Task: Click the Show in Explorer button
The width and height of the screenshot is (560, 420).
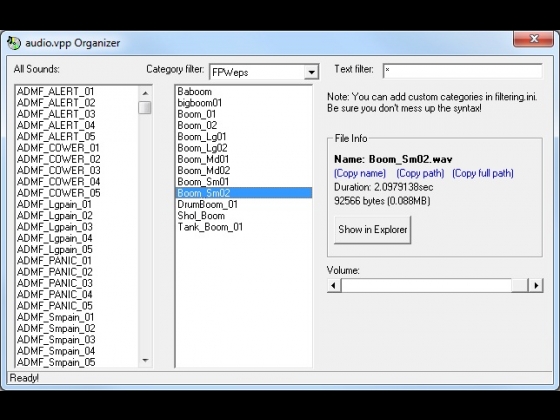Action: [372, 230]
